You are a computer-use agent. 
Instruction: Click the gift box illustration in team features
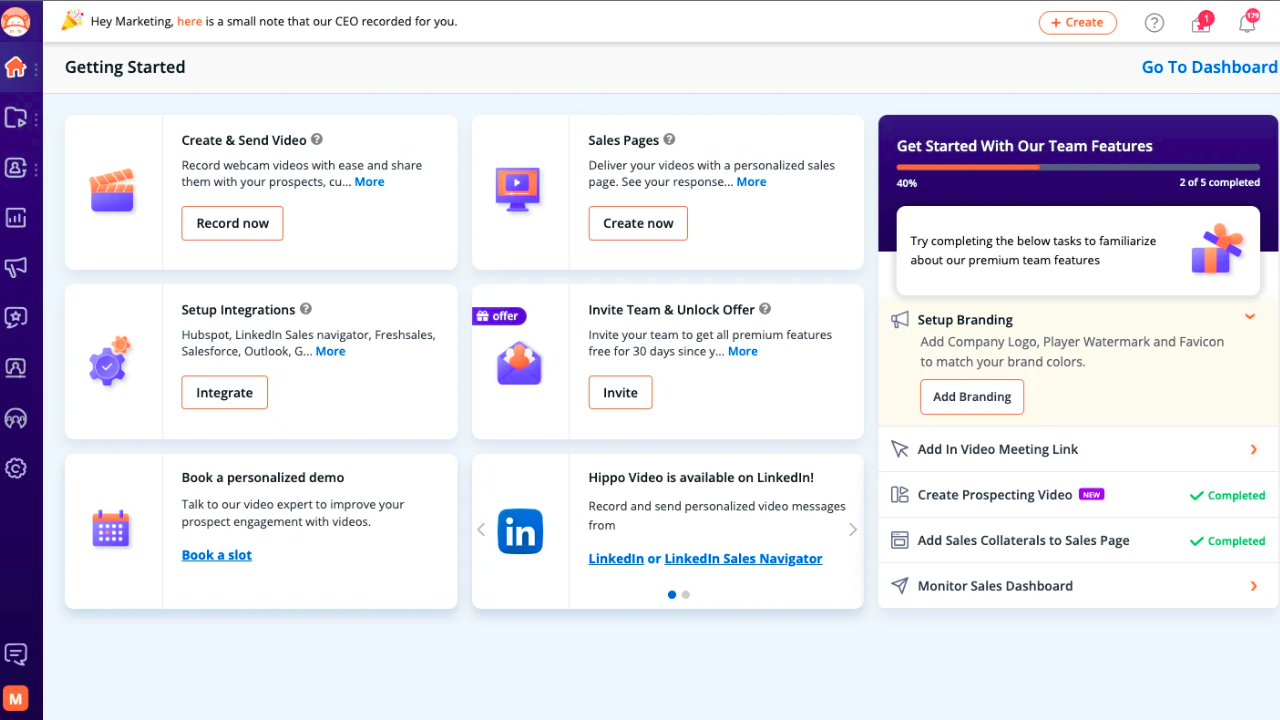[x=1217, y=250]
